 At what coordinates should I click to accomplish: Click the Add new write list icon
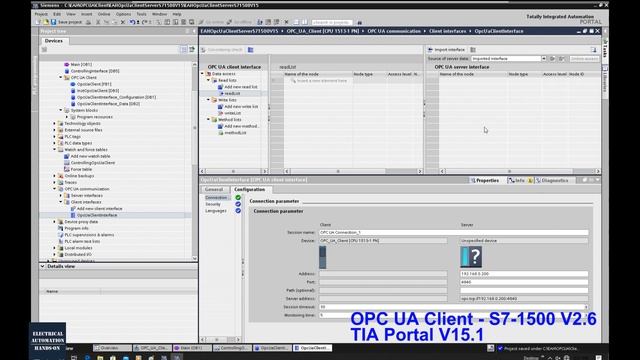[x=220, y=107]
